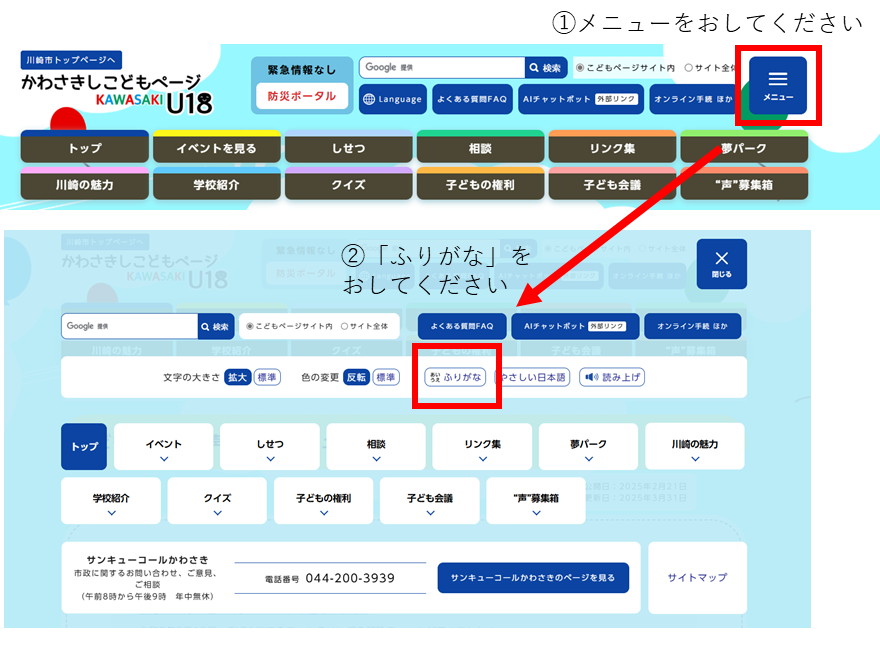
Task: Expand the 相談 menu in panel
Action: pyautogui.click(x=376, y=447)
